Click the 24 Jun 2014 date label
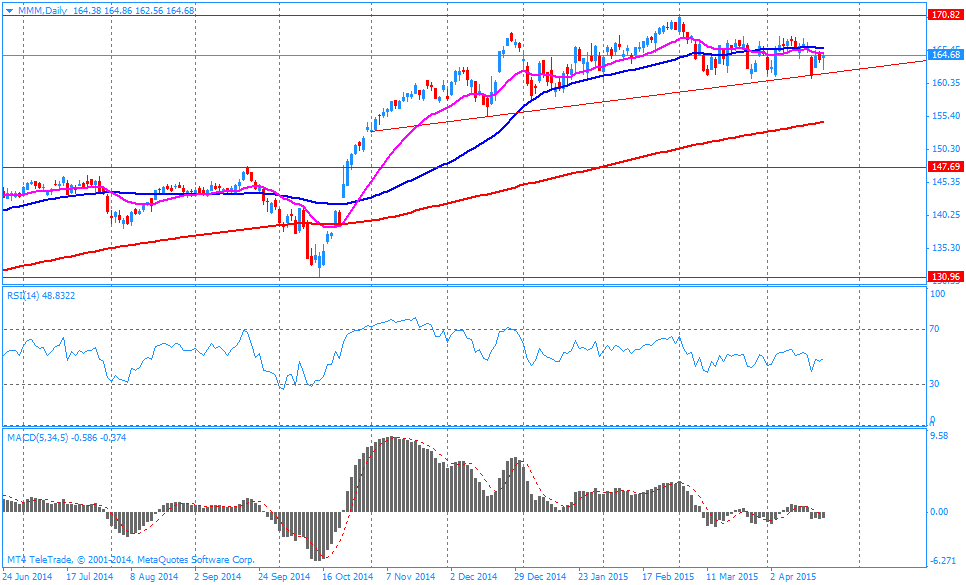 (27, 577)
